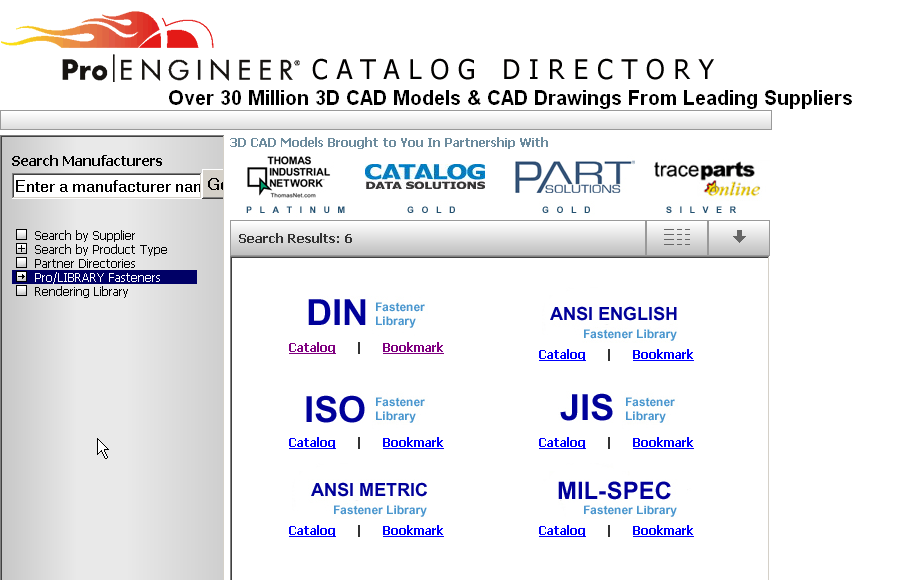Click the MIL-SPEC Fastener Library logo

[x=617, y=498]
